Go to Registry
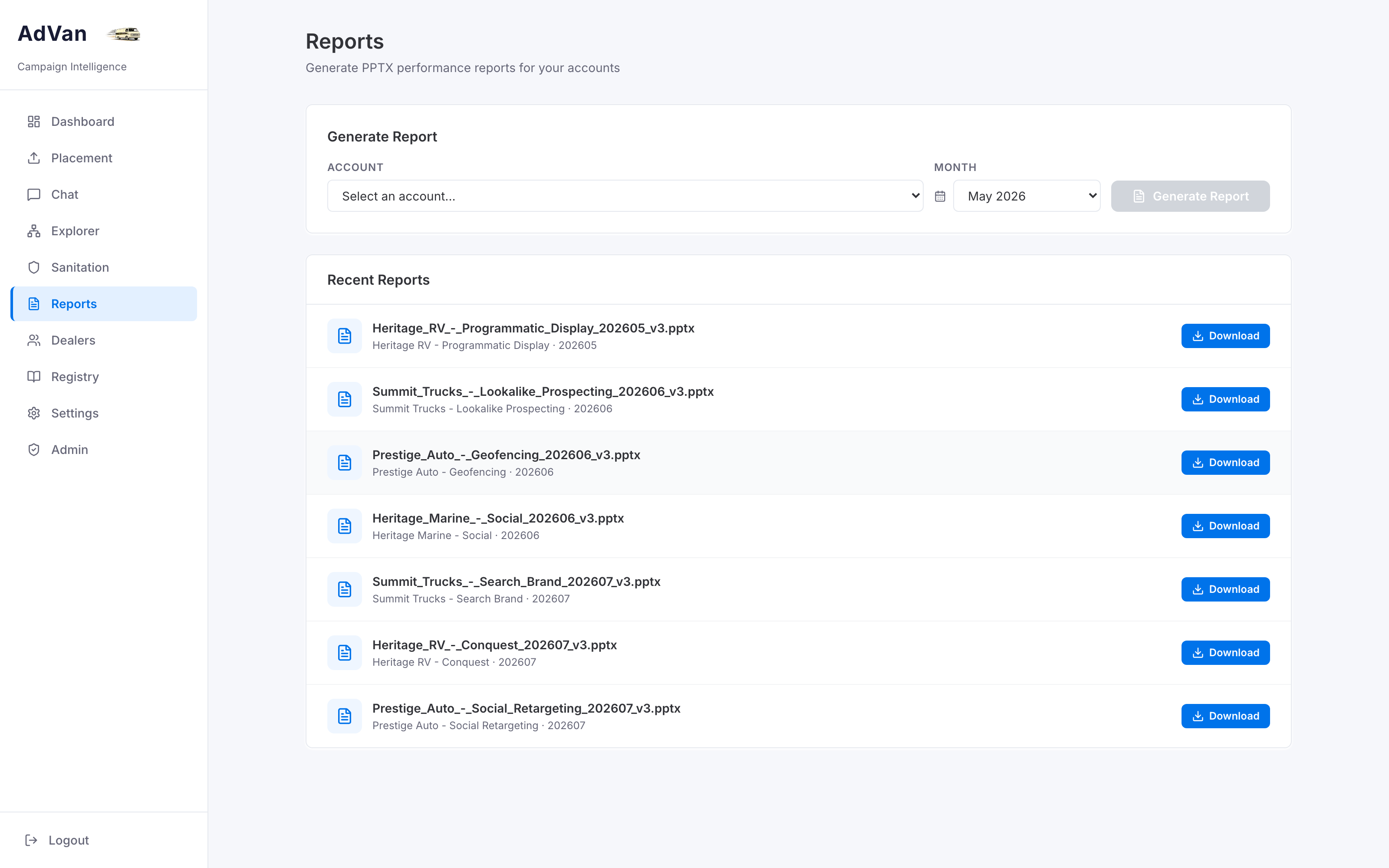Screen dimensions: 1389x868 pos(104,377)
